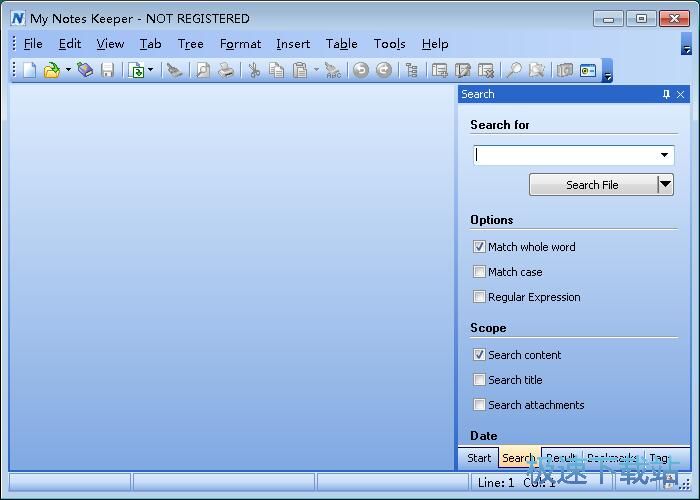Viewport: 700px width, 500px height.
Task: Click the edit note pencil icon
Action: [462, 70]
